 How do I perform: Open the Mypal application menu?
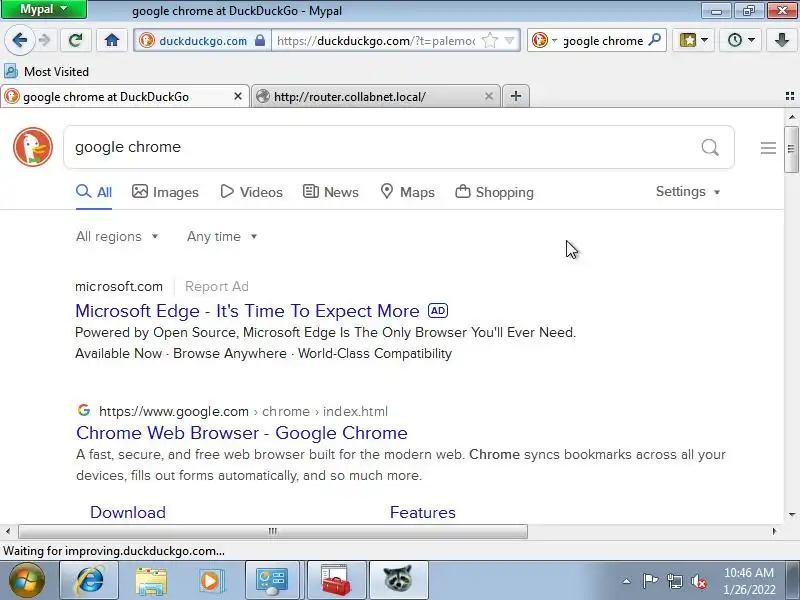pos(44,9)
